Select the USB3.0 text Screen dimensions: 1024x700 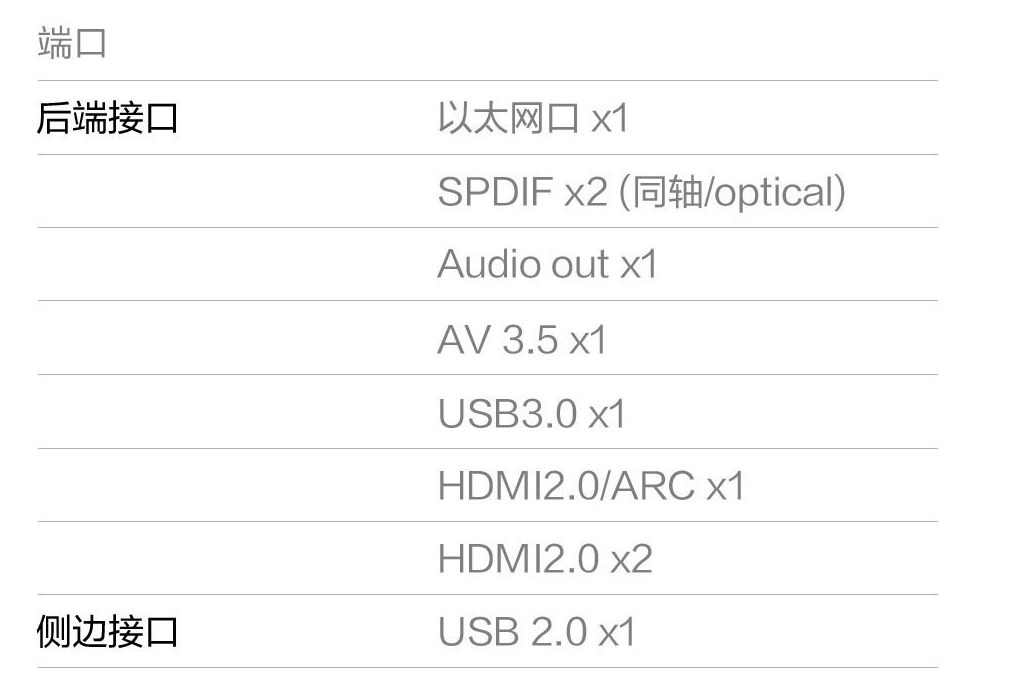tap(507, 413)
